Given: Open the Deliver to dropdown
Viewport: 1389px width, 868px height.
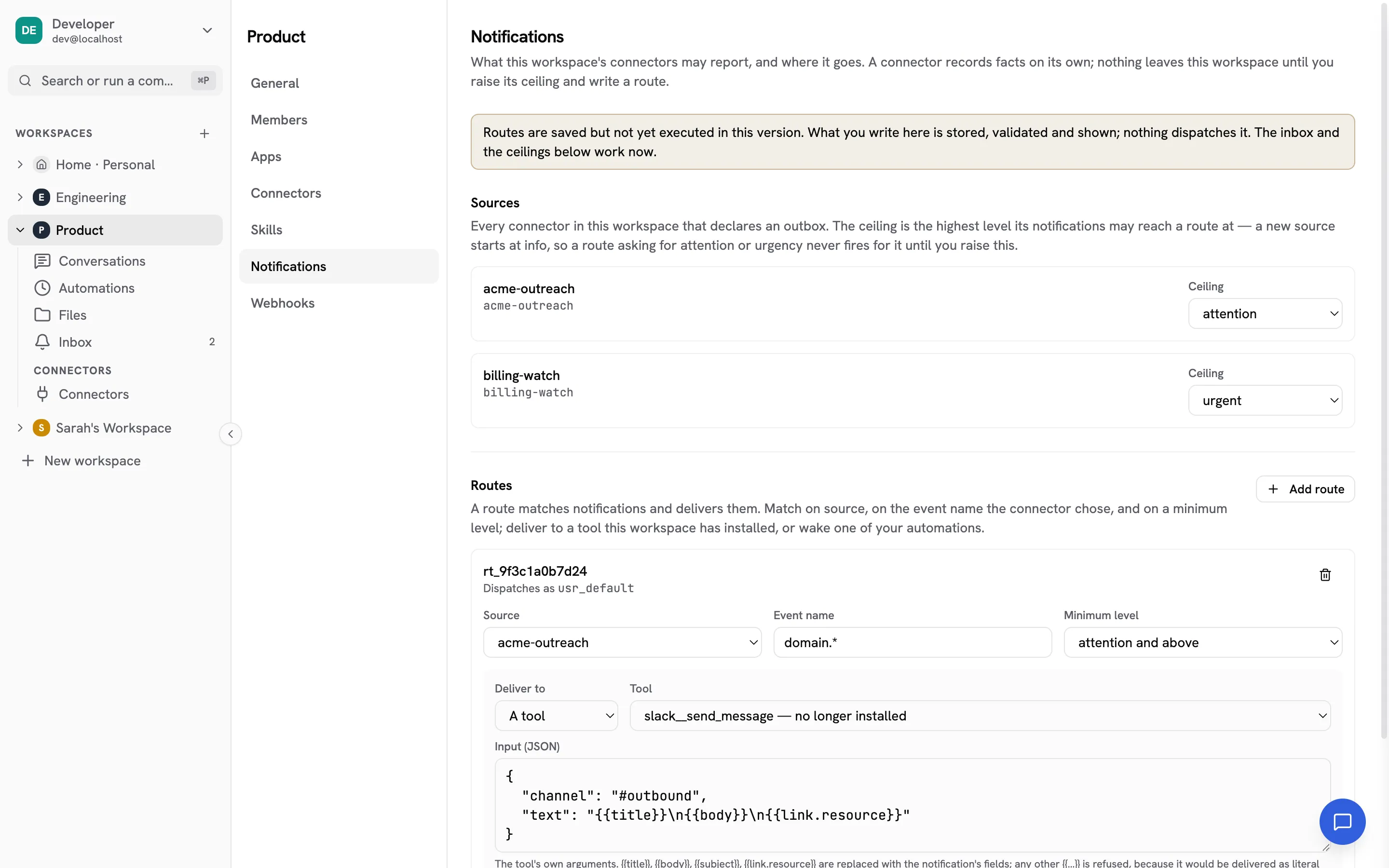Looking at the screenshot, I should point(556,716).
